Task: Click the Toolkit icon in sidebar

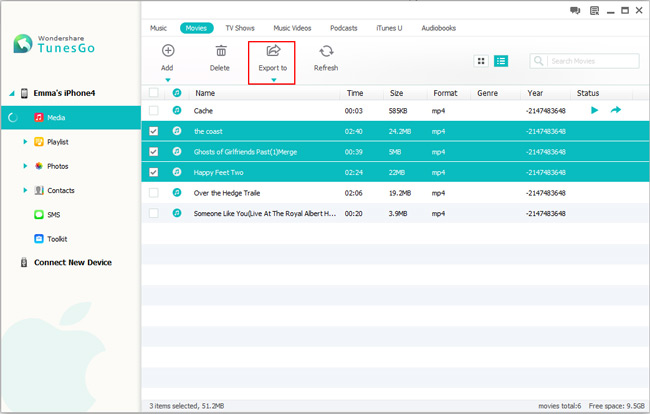Action: (x=39, y=239)
